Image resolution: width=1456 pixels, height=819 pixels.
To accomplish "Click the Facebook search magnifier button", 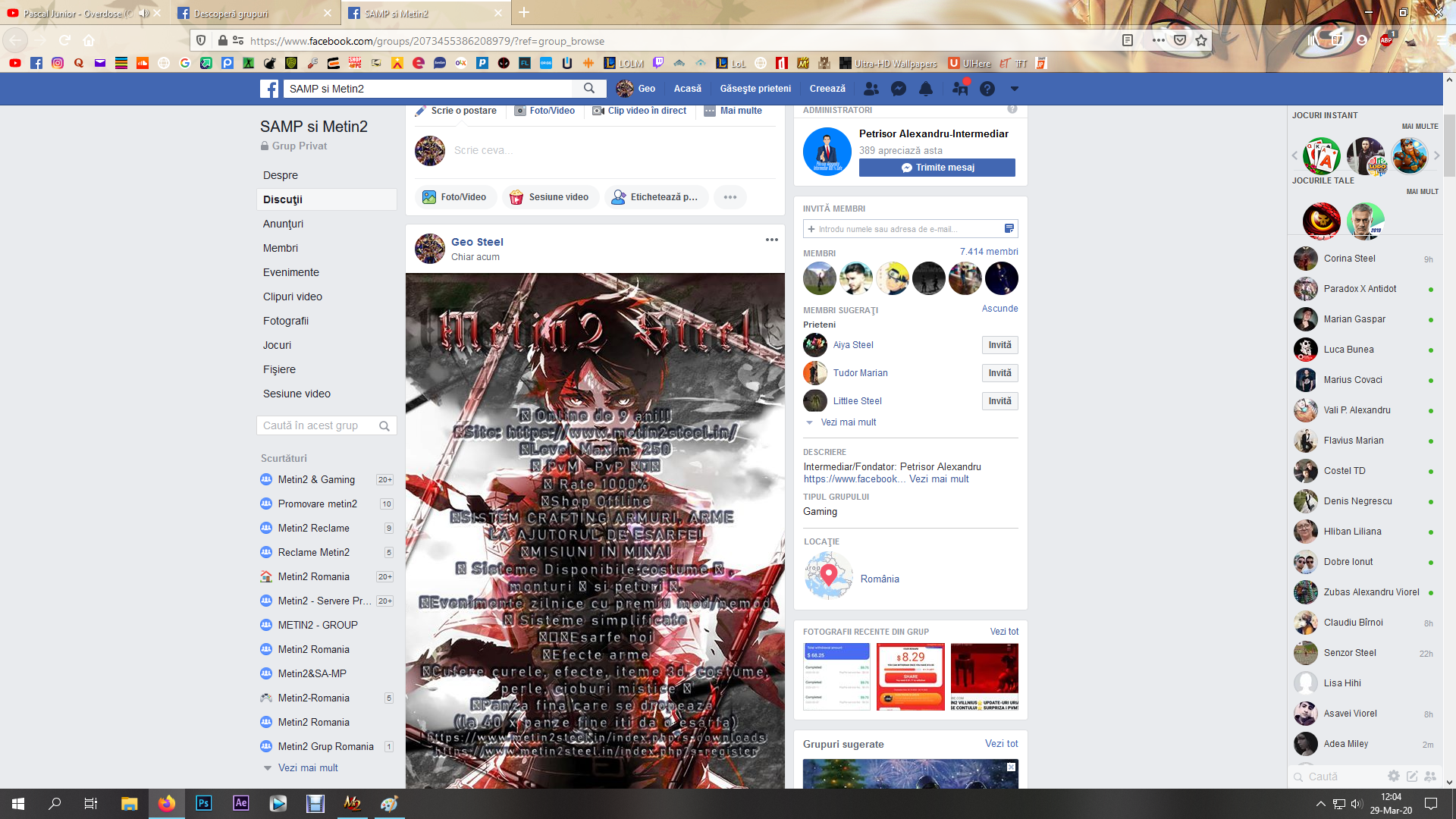I will 589,89.
